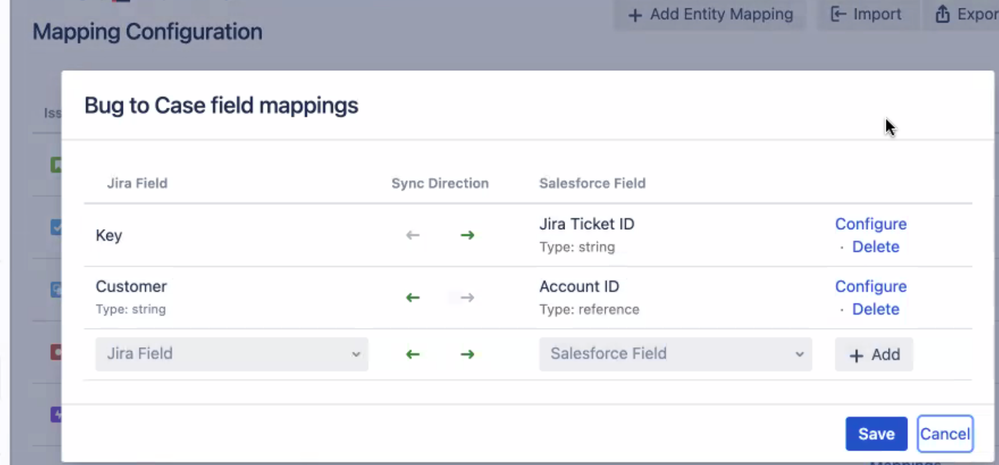Click 'Type: string' under Jira Ticket ID
The image size is (999, 465).
pos(577,247)
